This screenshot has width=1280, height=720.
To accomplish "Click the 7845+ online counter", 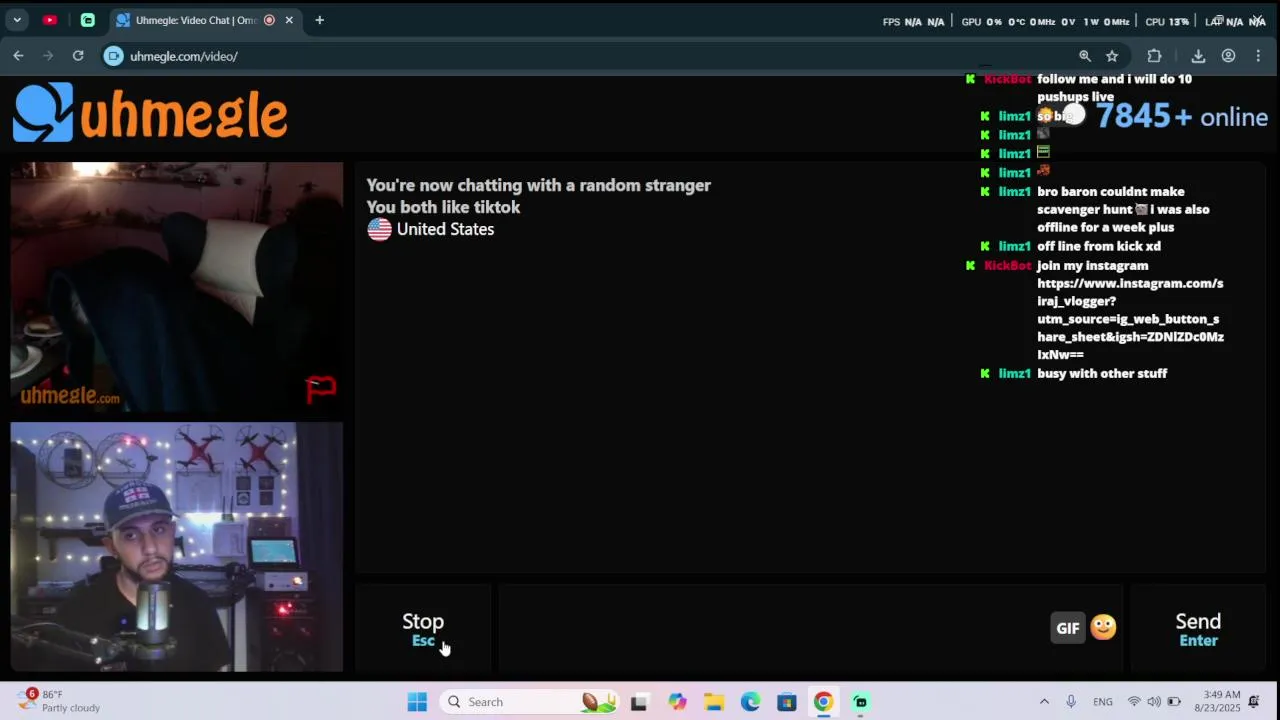I will pos(1182,116).
